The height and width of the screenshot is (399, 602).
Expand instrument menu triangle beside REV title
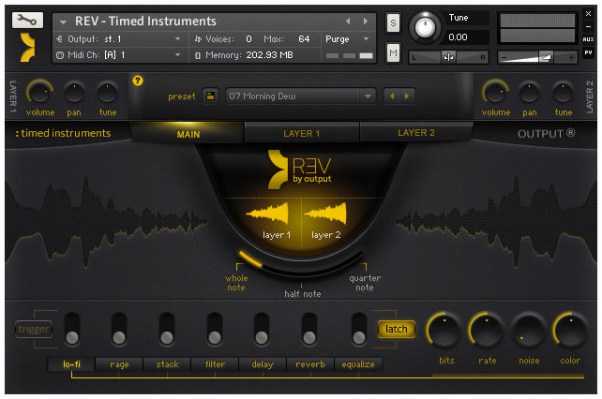[x=63, y=22]
